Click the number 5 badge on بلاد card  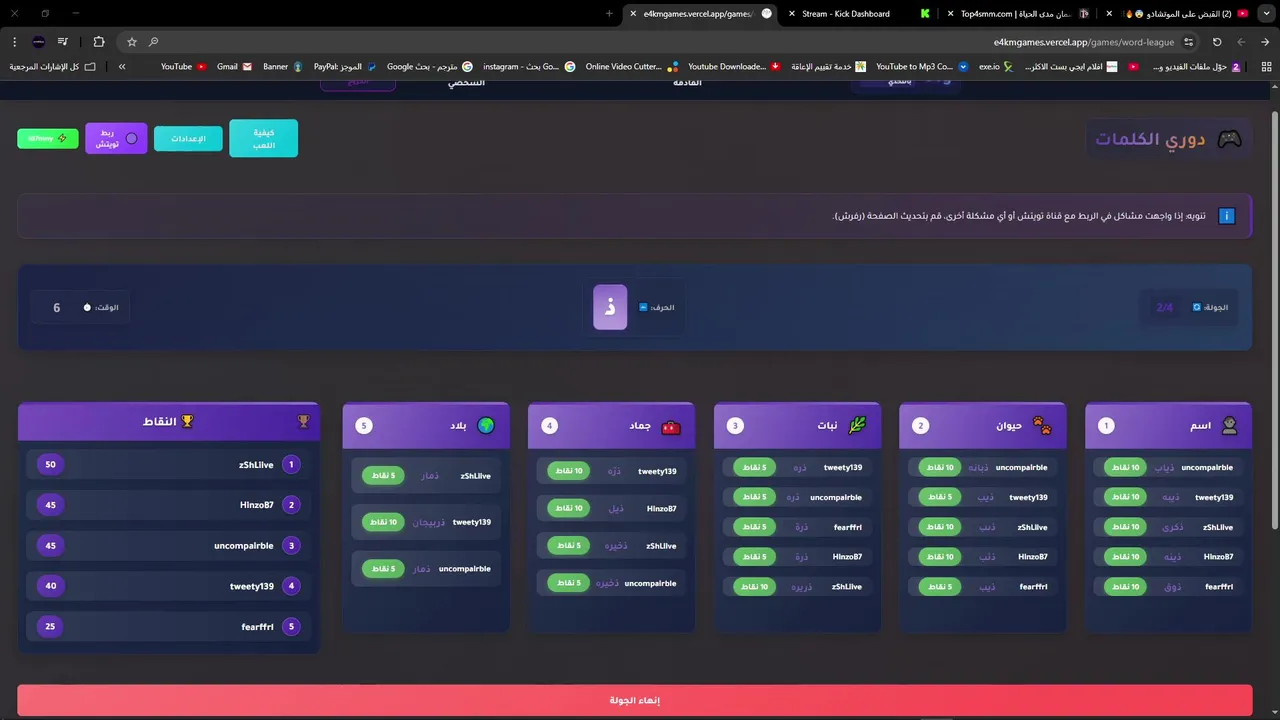(364, 426)
